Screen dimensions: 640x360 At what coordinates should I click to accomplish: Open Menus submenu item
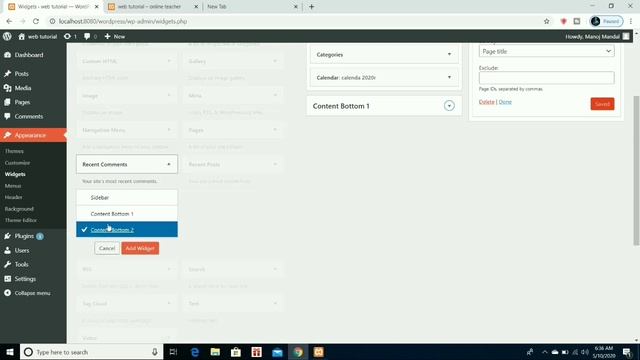(x=13, y=186)
